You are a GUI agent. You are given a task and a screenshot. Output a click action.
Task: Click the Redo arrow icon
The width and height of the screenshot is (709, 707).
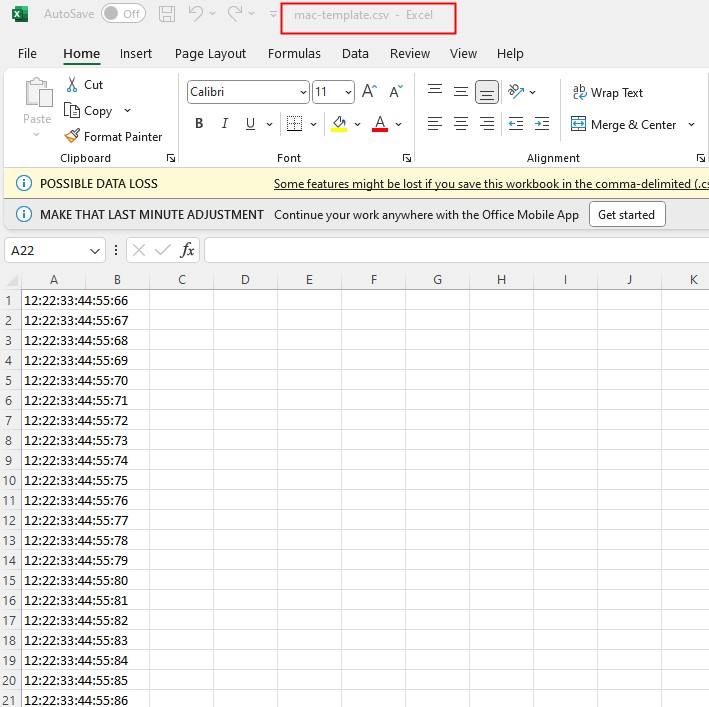coord(235,14)
